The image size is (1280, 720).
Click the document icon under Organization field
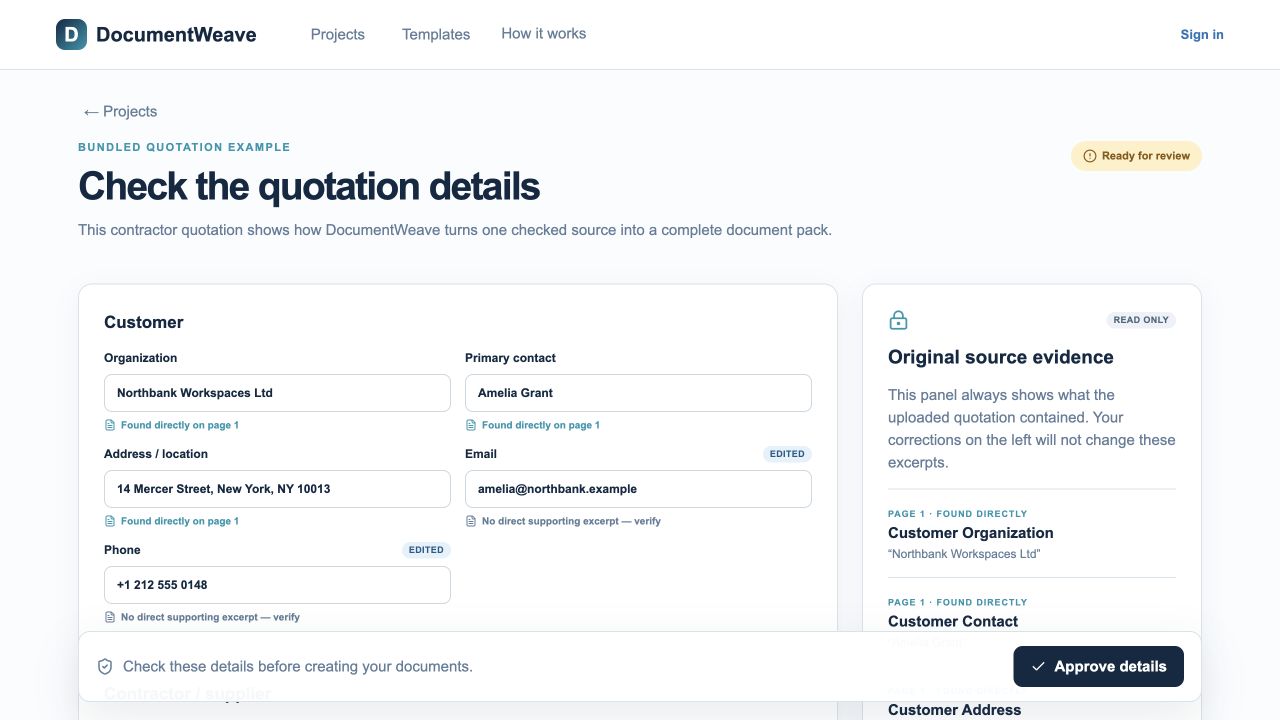(x=110, y=425)
